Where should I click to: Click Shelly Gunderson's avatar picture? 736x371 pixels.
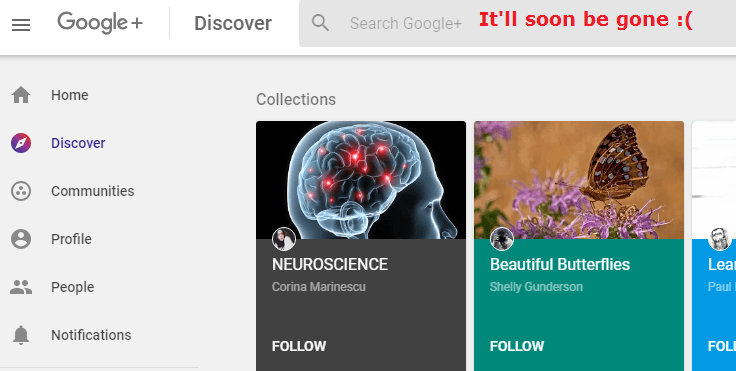coord(502,239)
